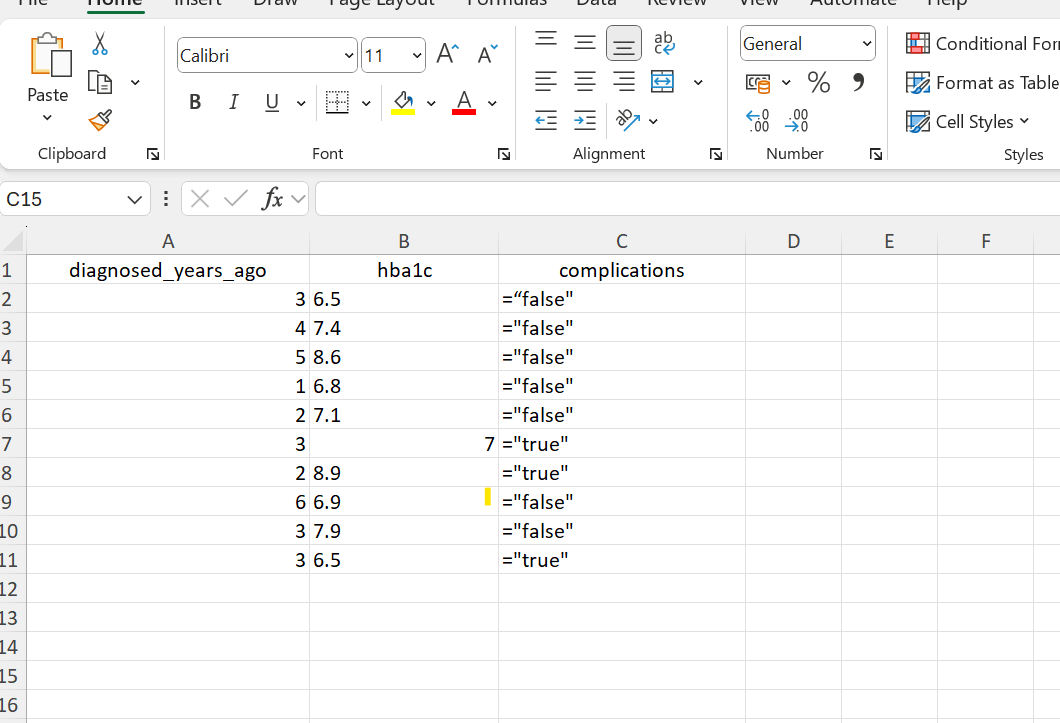Open Copy options dropdown arrow

135,83
